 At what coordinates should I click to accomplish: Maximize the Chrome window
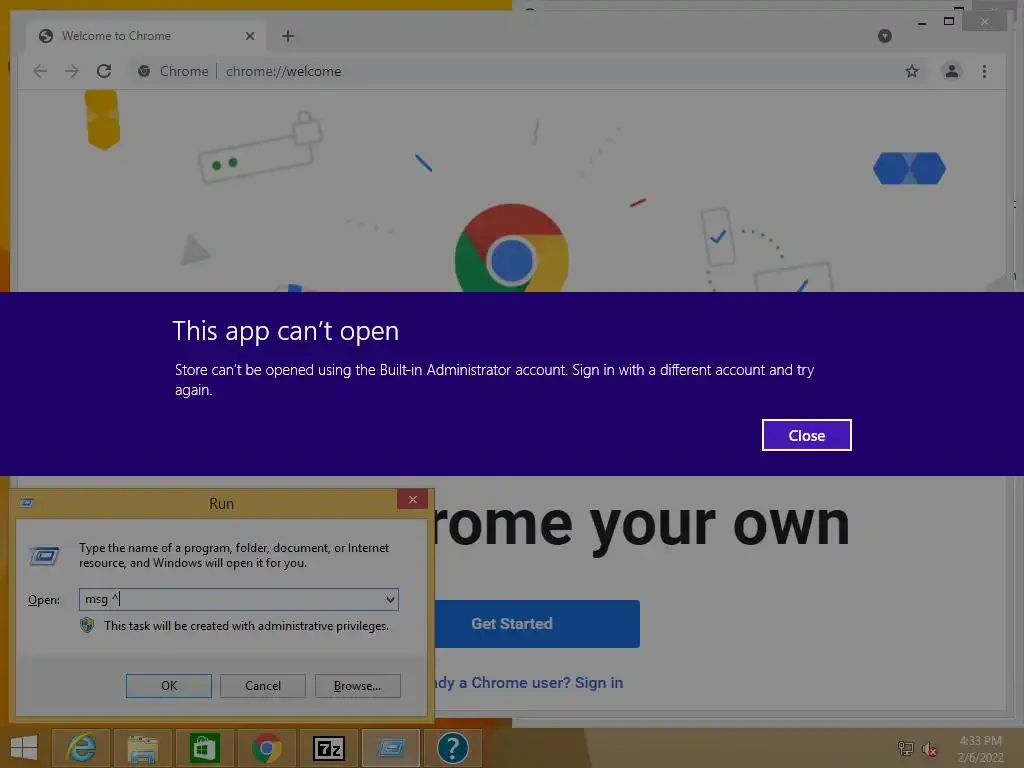tap(949, 22)
